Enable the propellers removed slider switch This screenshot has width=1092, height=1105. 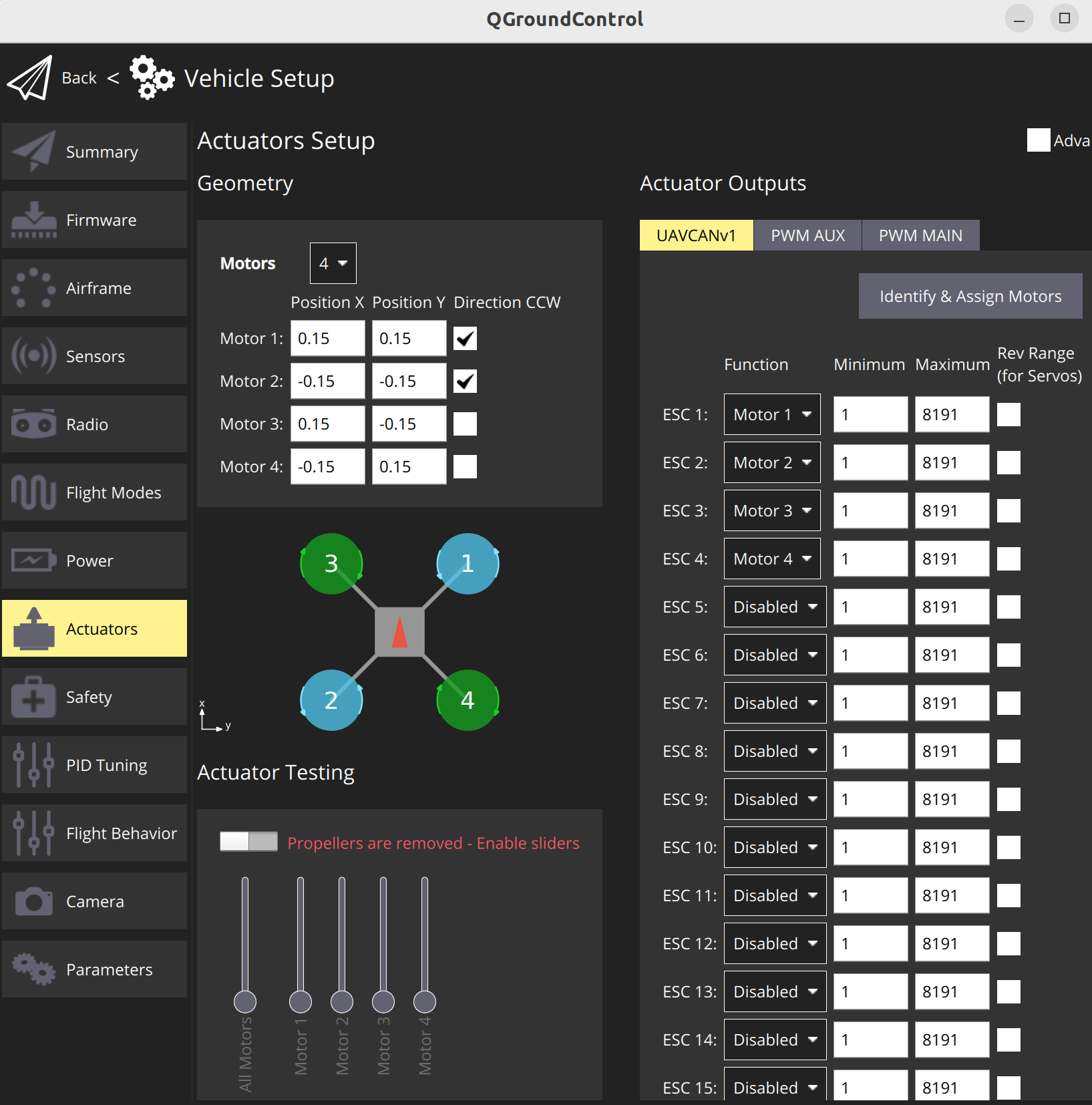click(x=249, y=842)
